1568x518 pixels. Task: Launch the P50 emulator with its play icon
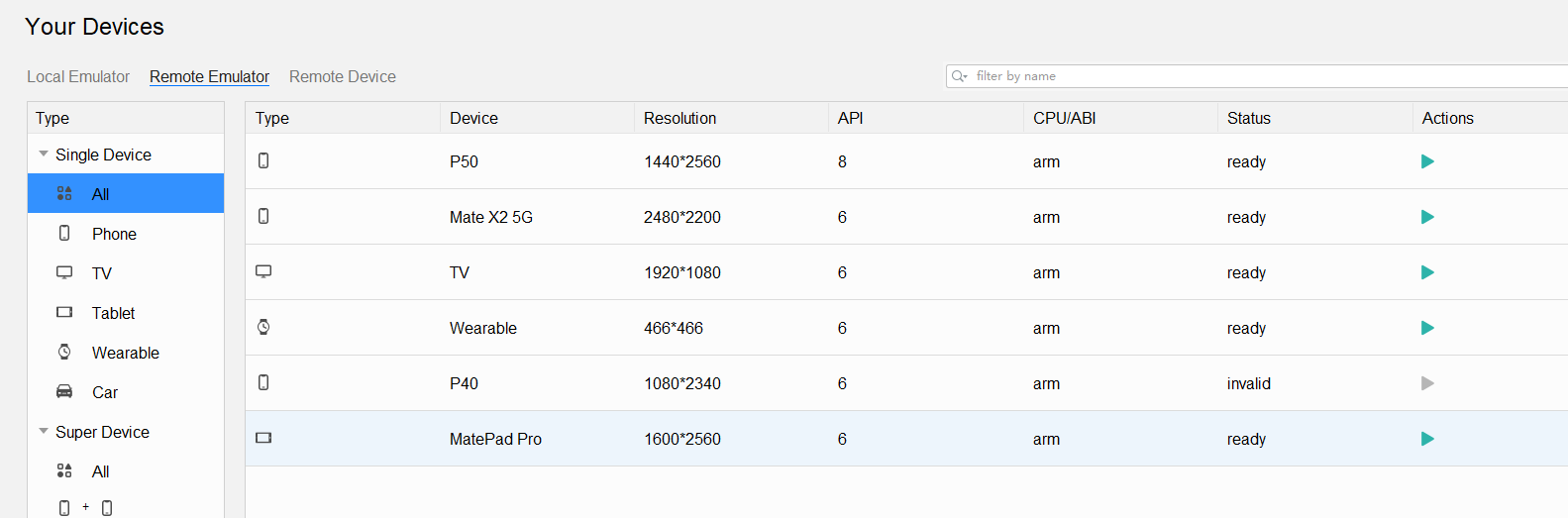coord(1427,161)
